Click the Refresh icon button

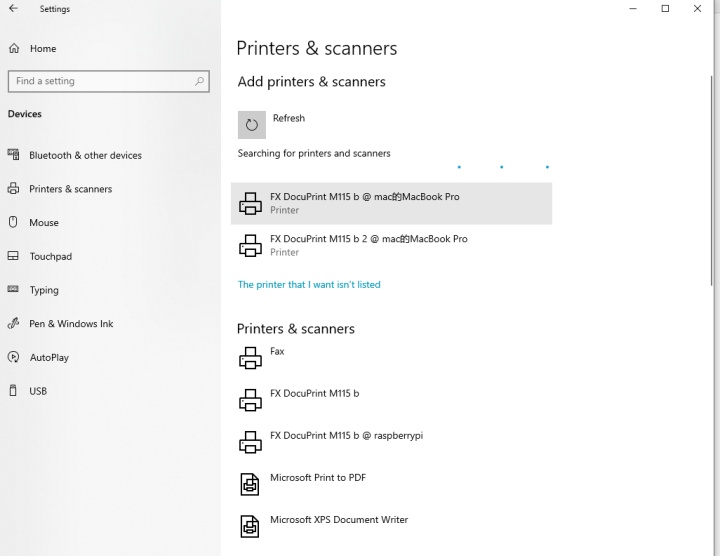click(252, 125)
